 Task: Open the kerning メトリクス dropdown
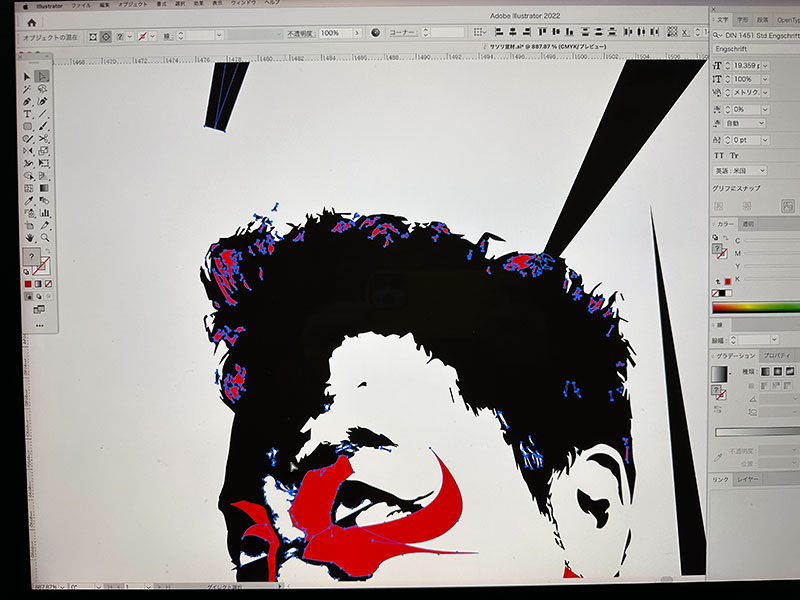(x=765, y=92)
